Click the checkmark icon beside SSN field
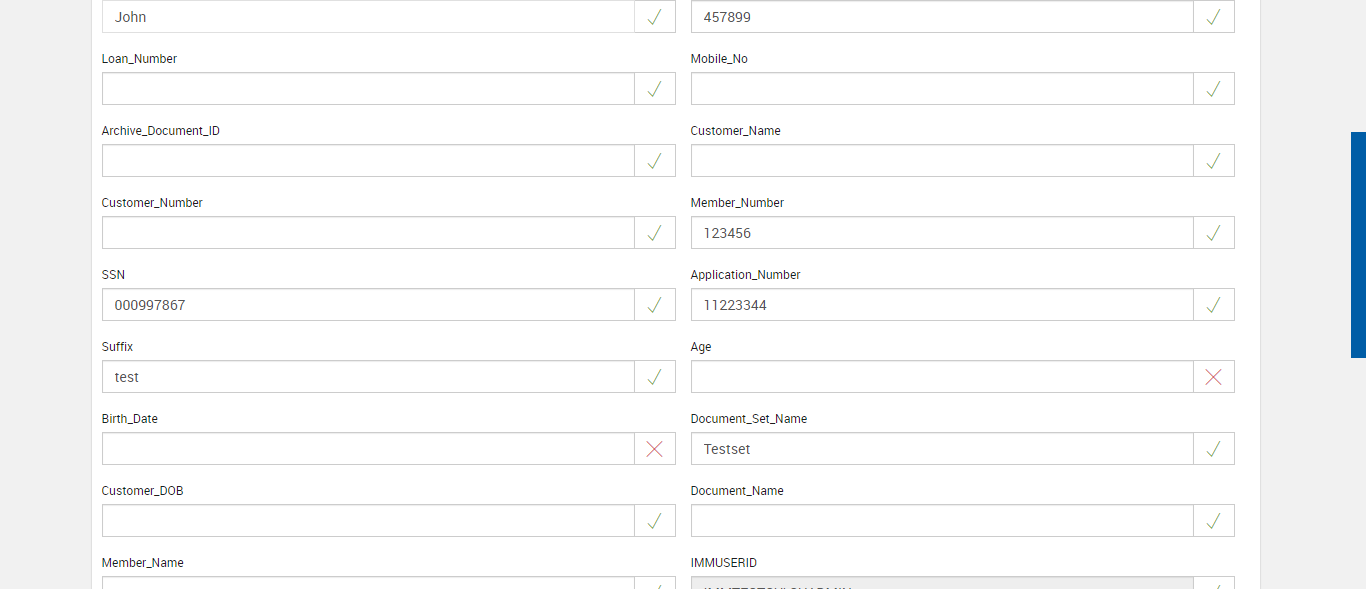Screen dimensions: 1366x589 654,305
